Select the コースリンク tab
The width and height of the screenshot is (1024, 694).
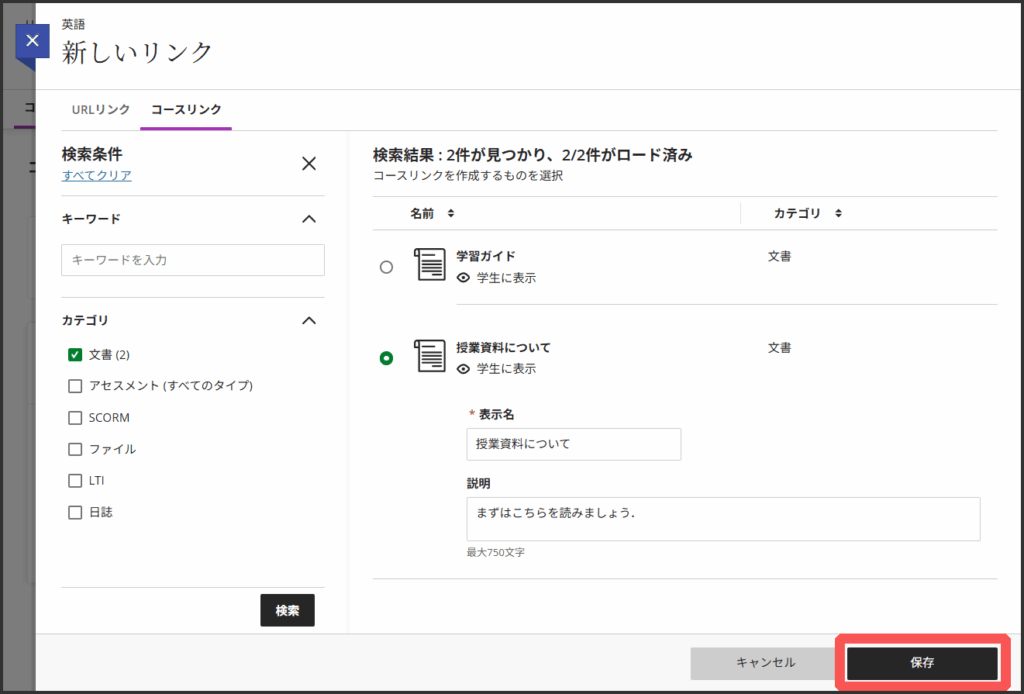[186, 109]
